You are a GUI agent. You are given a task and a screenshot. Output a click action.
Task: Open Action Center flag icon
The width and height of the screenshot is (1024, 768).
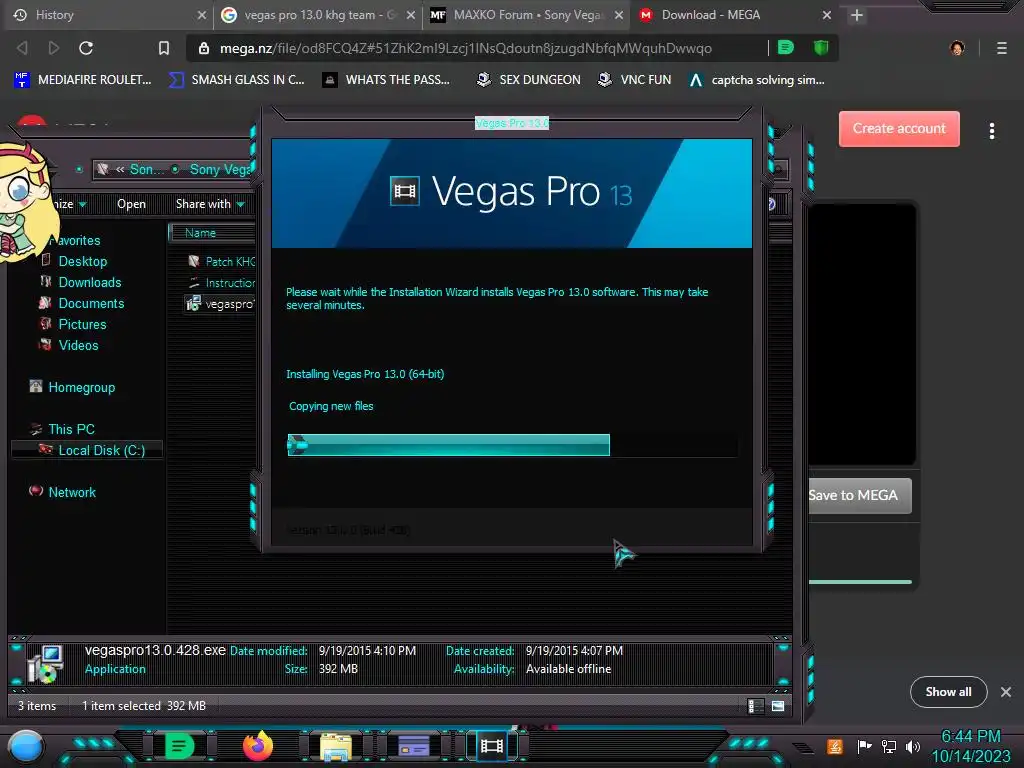pyautogui.click(x=864, y=746)
